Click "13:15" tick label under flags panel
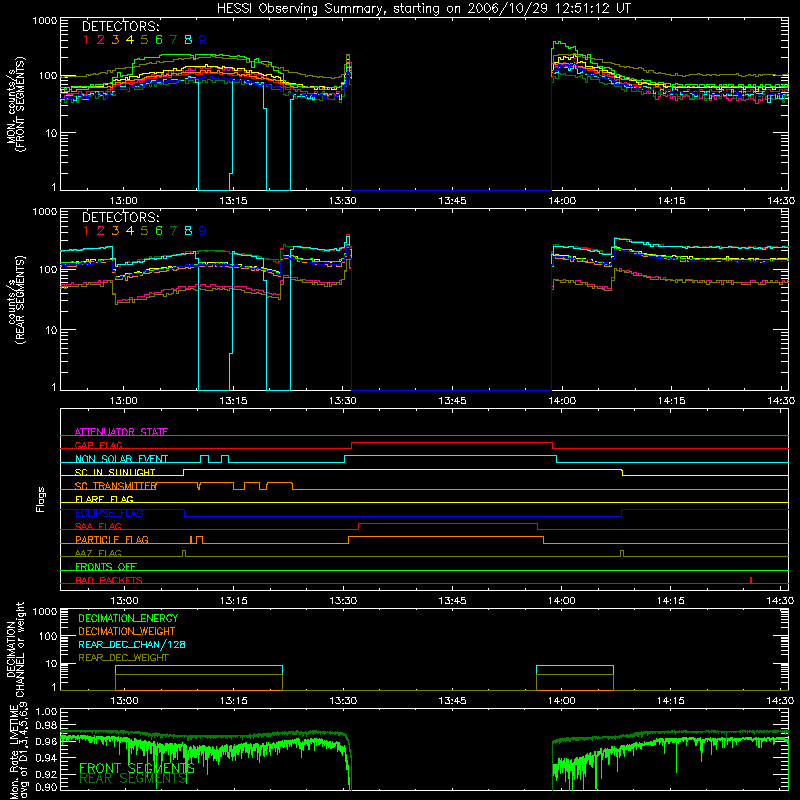 [233, 601]
